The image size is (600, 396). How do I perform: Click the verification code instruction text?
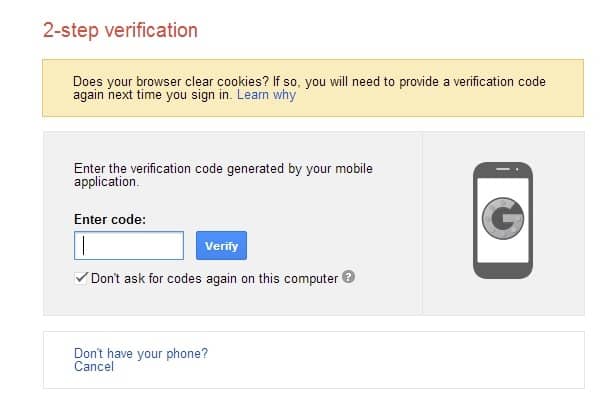click(x=223, y=175)
